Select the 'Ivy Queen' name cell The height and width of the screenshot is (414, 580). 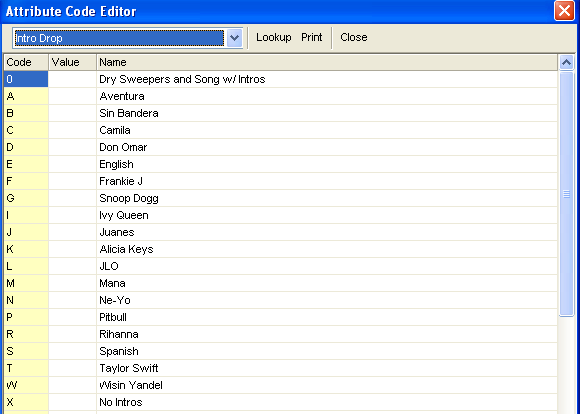[327, 215]
